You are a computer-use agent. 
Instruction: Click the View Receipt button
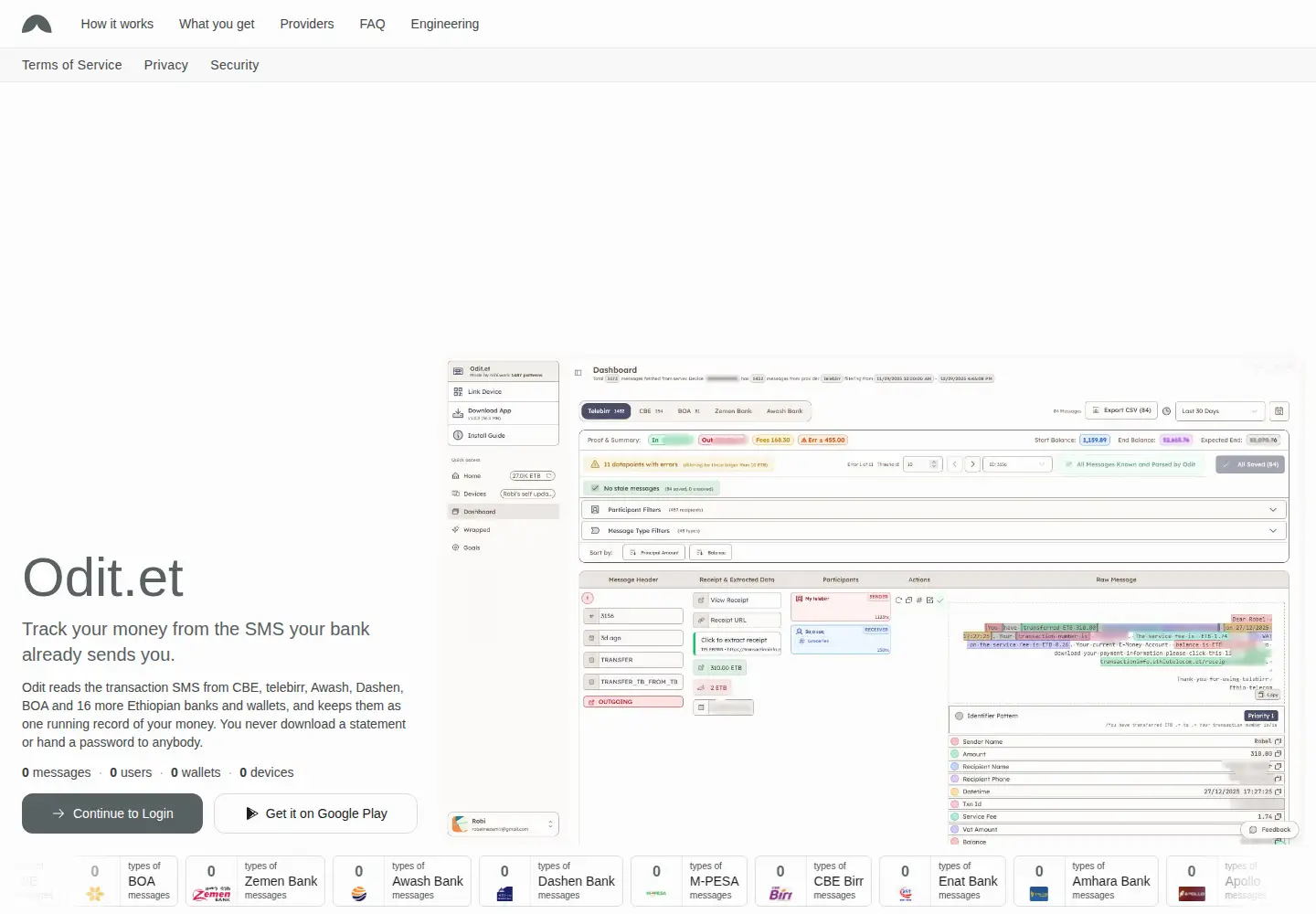coord(738,600)
